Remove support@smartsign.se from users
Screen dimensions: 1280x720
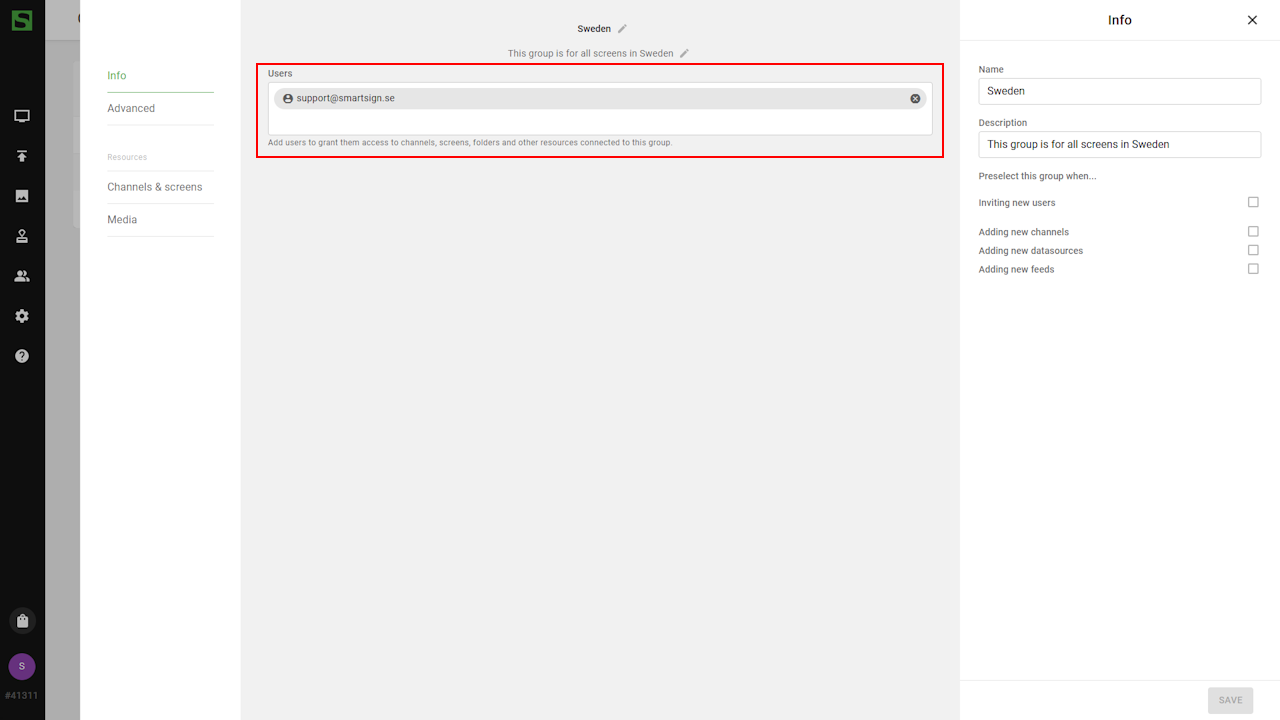coord(915,99)
